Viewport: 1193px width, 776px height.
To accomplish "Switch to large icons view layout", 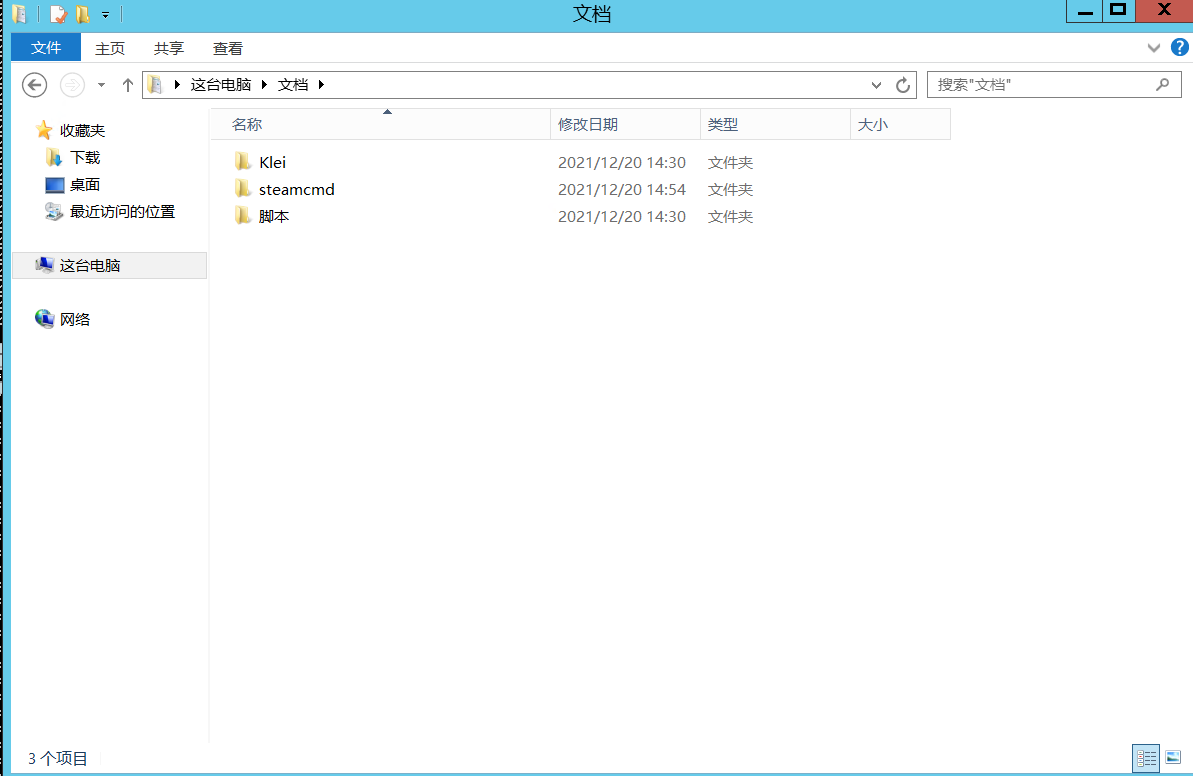I will (x=1173, y=758).
